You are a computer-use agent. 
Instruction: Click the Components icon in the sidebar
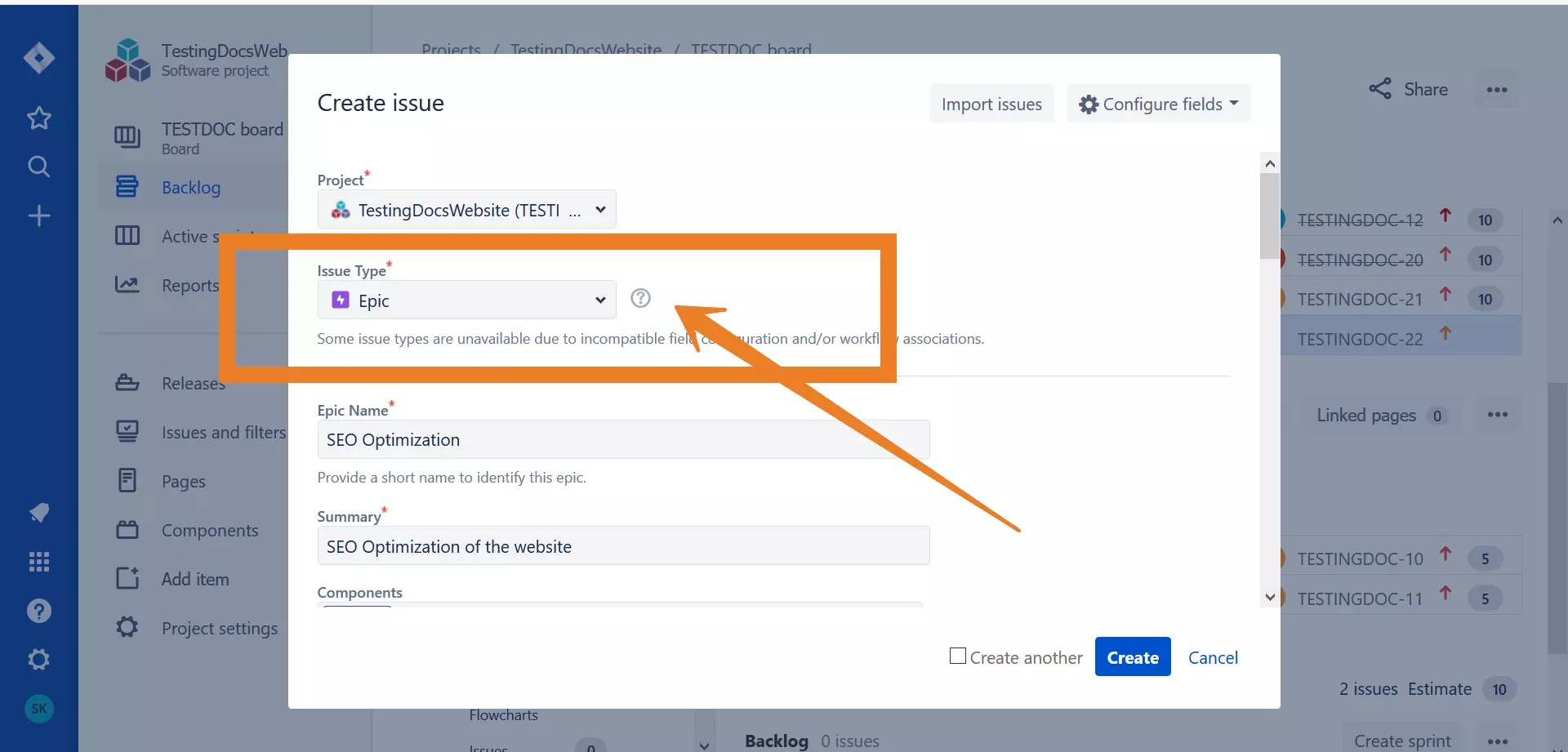tap(128, 529)
